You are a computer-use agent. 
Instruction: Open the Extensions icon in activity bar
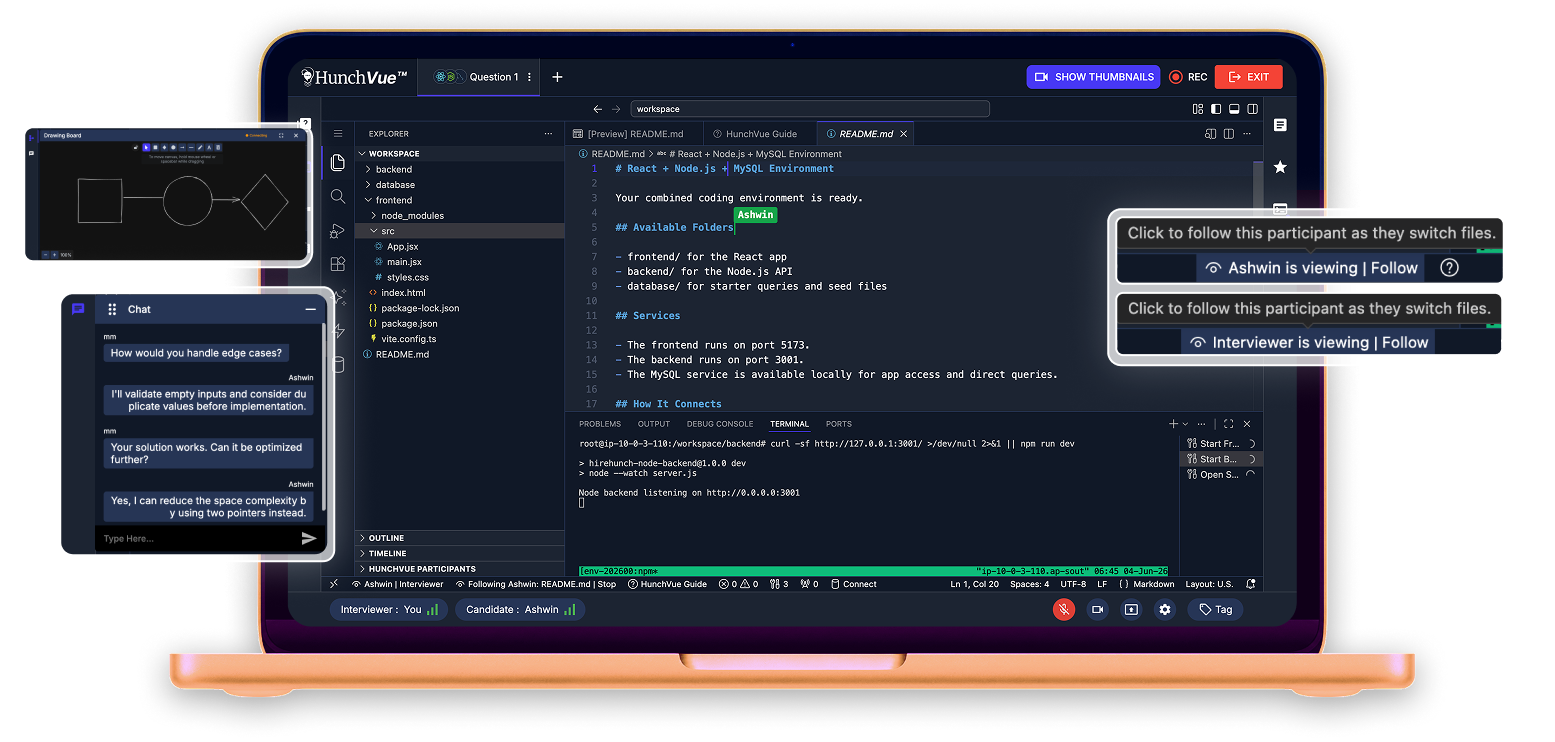(x=338, y=264)
